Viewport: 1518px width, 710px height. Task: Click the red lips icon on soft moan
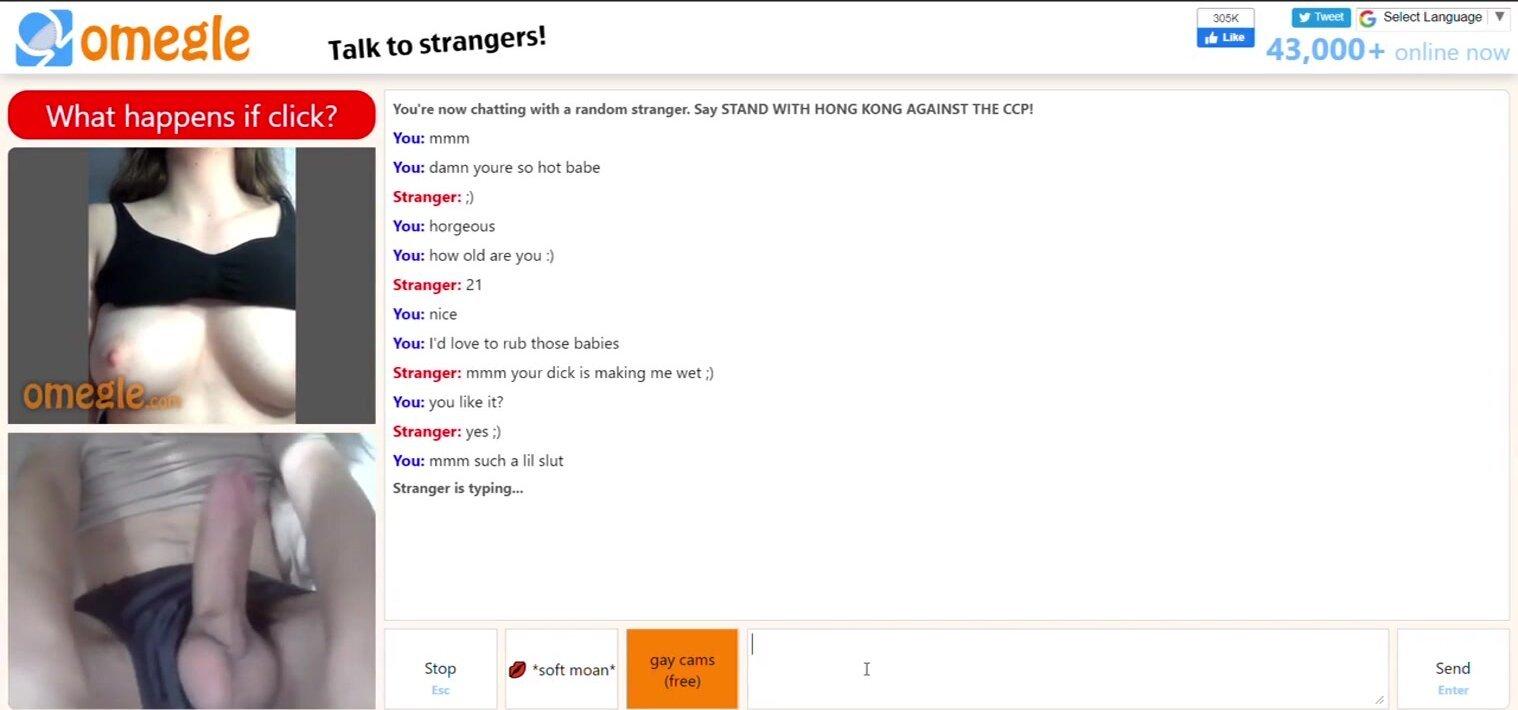click(517, 670)
